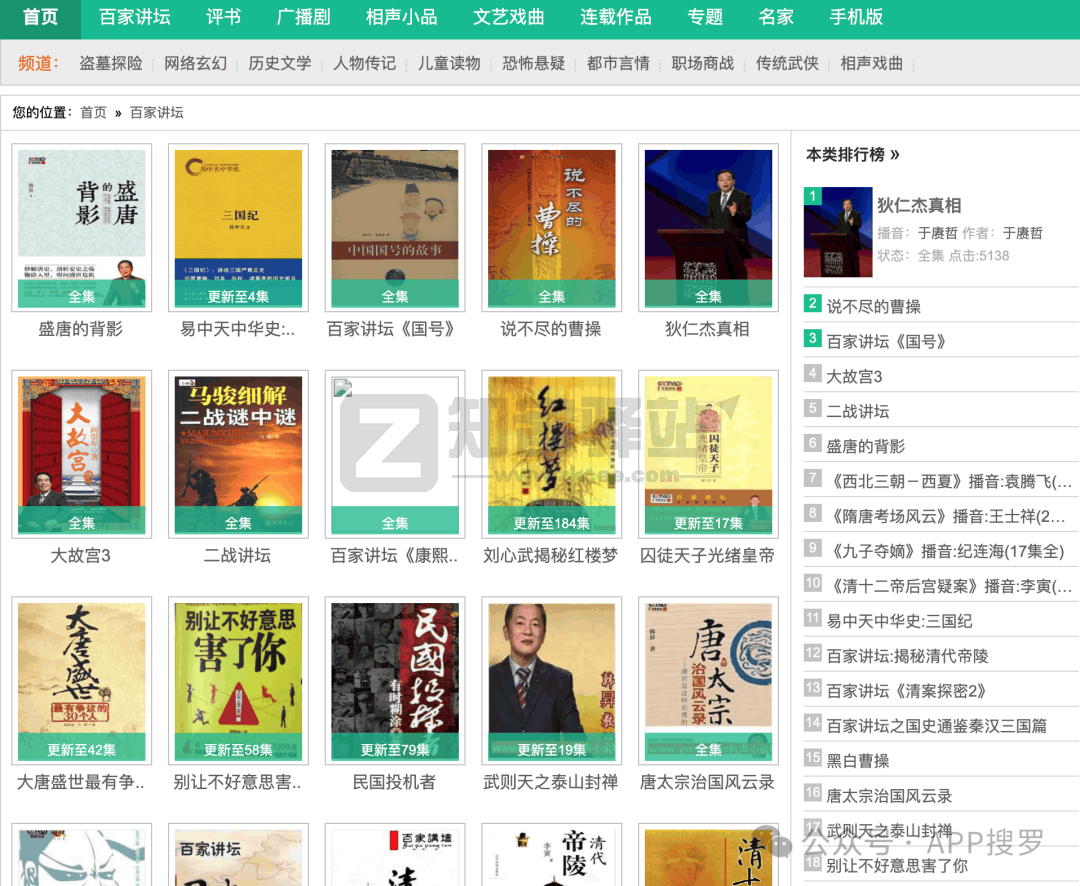This screenshot has width=1080, height=886.
Task: Open the 历史文学 category
Action: (278, 62)
